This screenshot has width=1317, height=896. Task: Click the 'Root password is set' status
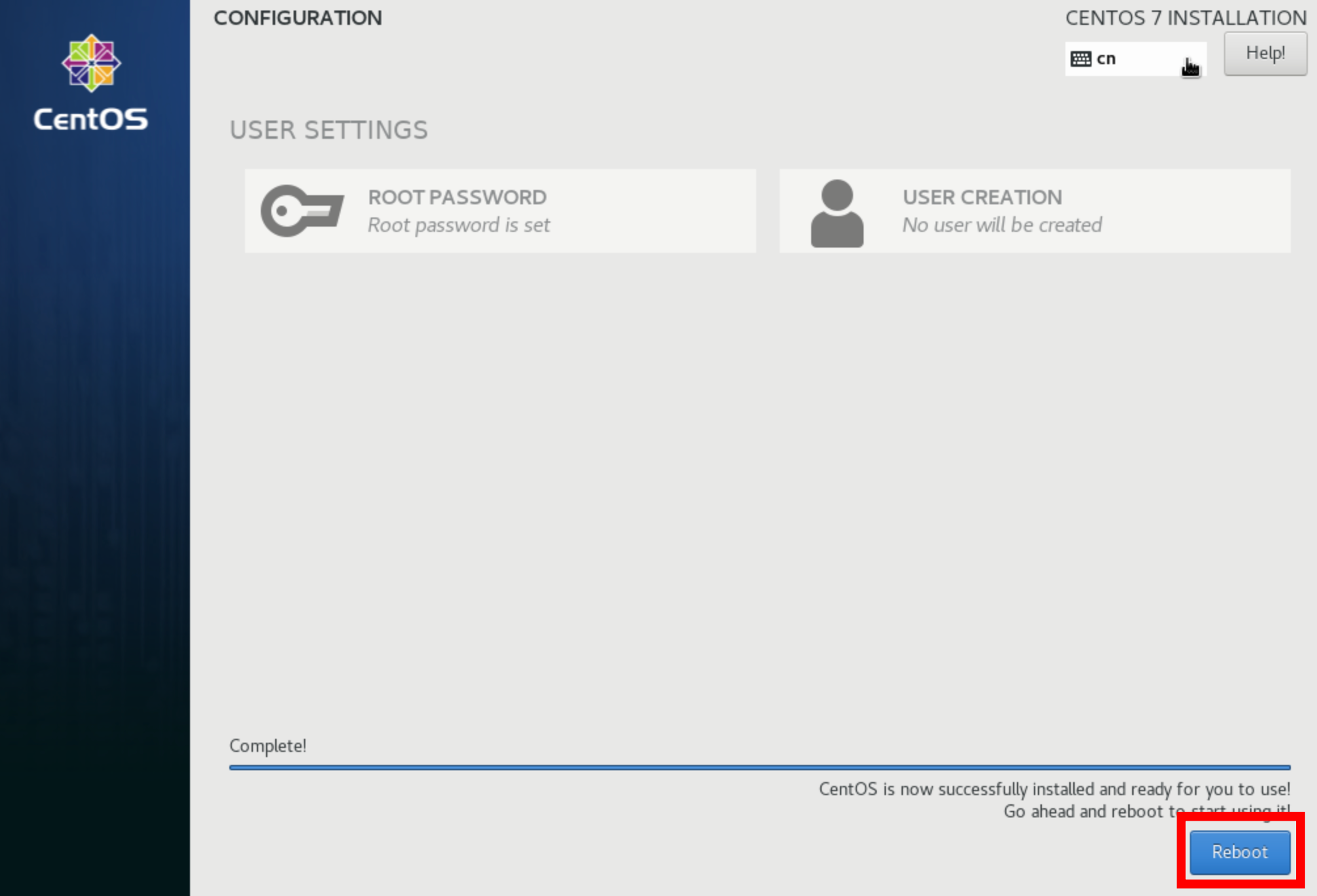point(459,225)
